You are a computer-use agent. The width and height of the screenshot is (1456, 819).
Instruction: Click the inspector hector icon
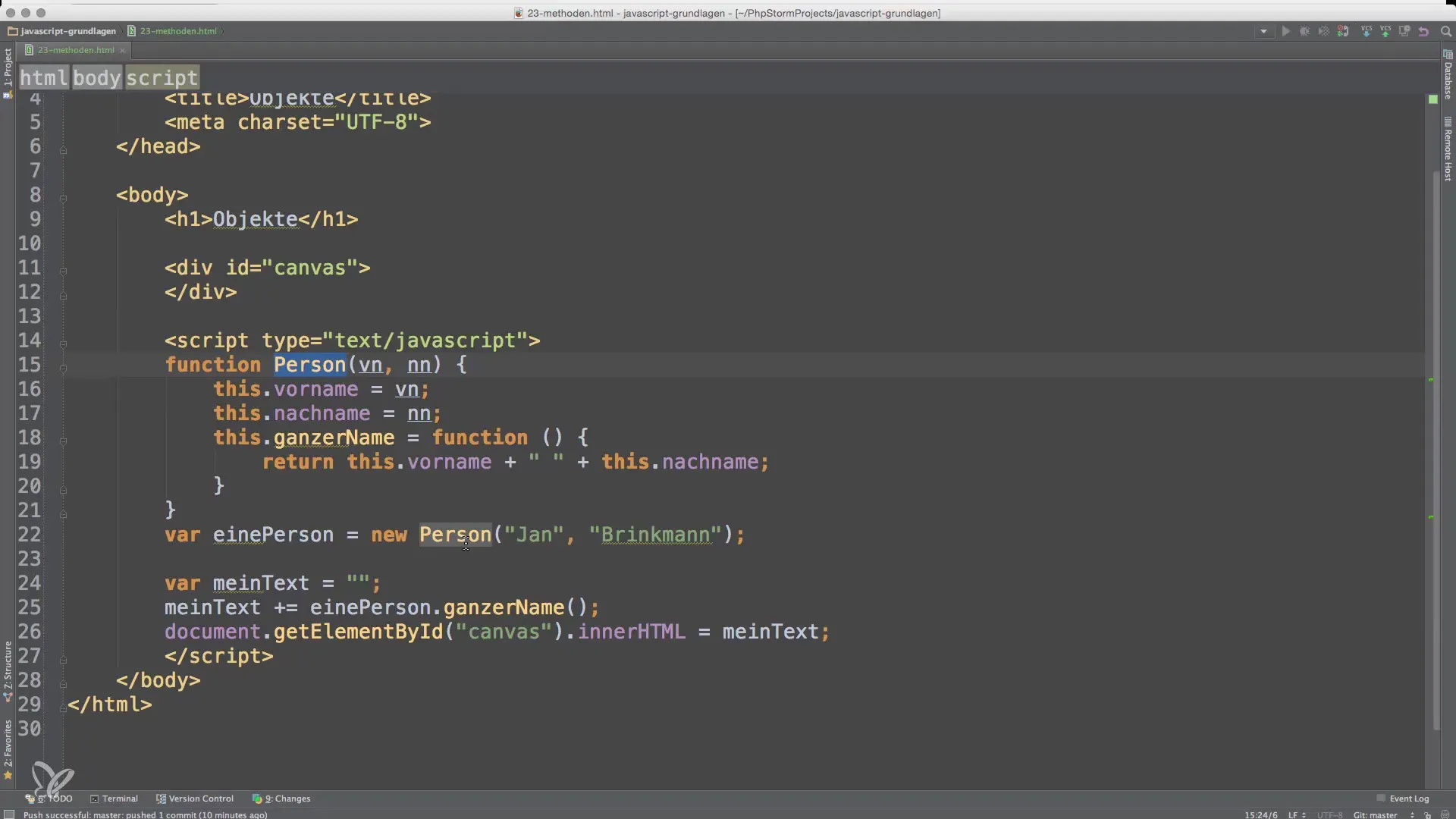coord(1445,815)
